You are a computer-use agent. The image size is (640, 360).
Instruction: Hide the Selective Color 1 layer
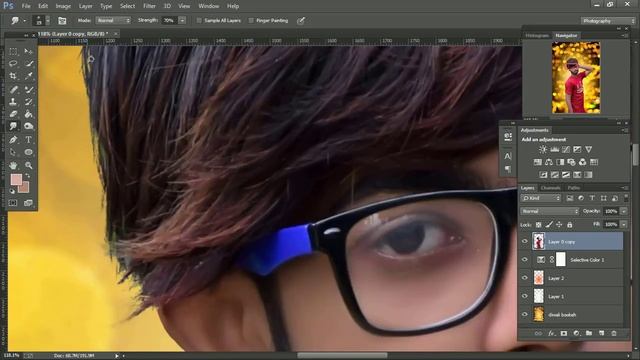(x=525, y=260)
